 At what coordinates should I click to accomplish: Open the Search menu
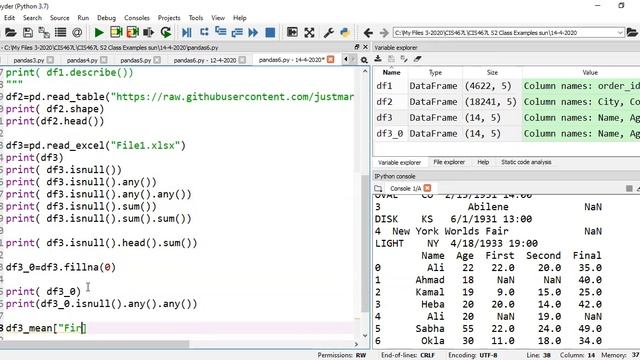point(32,18)
